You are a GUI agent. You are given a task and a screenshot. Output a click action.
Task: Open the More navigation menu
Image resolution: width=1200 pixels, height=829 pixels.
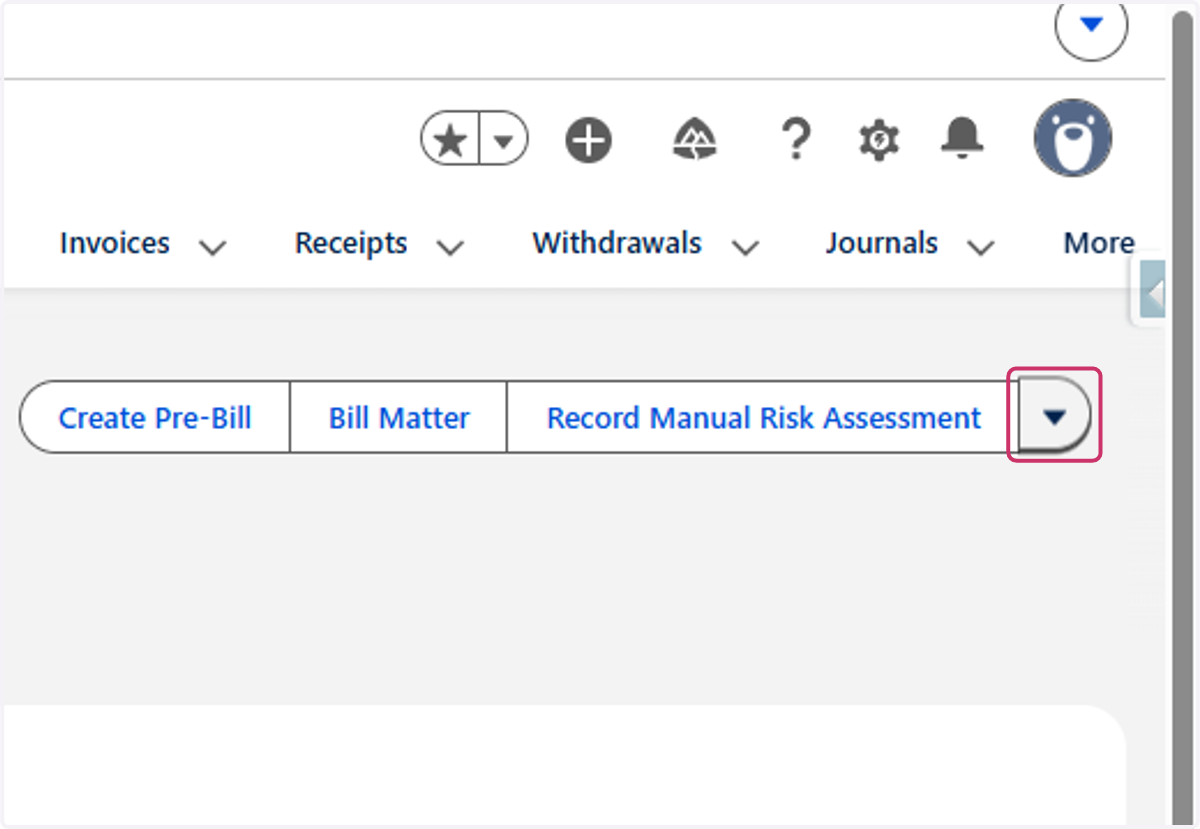(1099, 243)
